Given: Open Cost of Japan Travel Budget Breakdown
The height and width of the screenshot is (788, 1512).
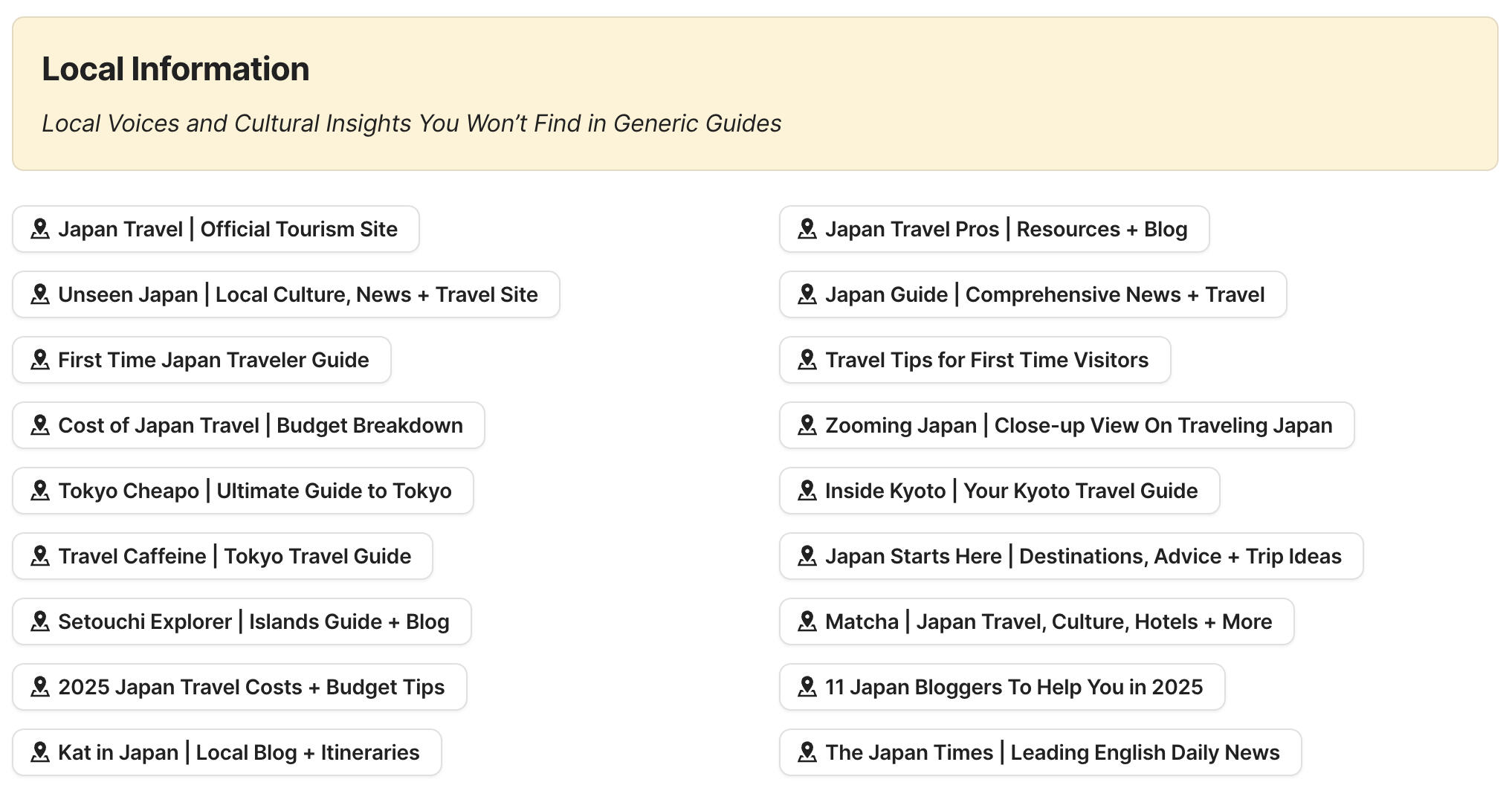Looking at the screenshot, I should point(248,425).
